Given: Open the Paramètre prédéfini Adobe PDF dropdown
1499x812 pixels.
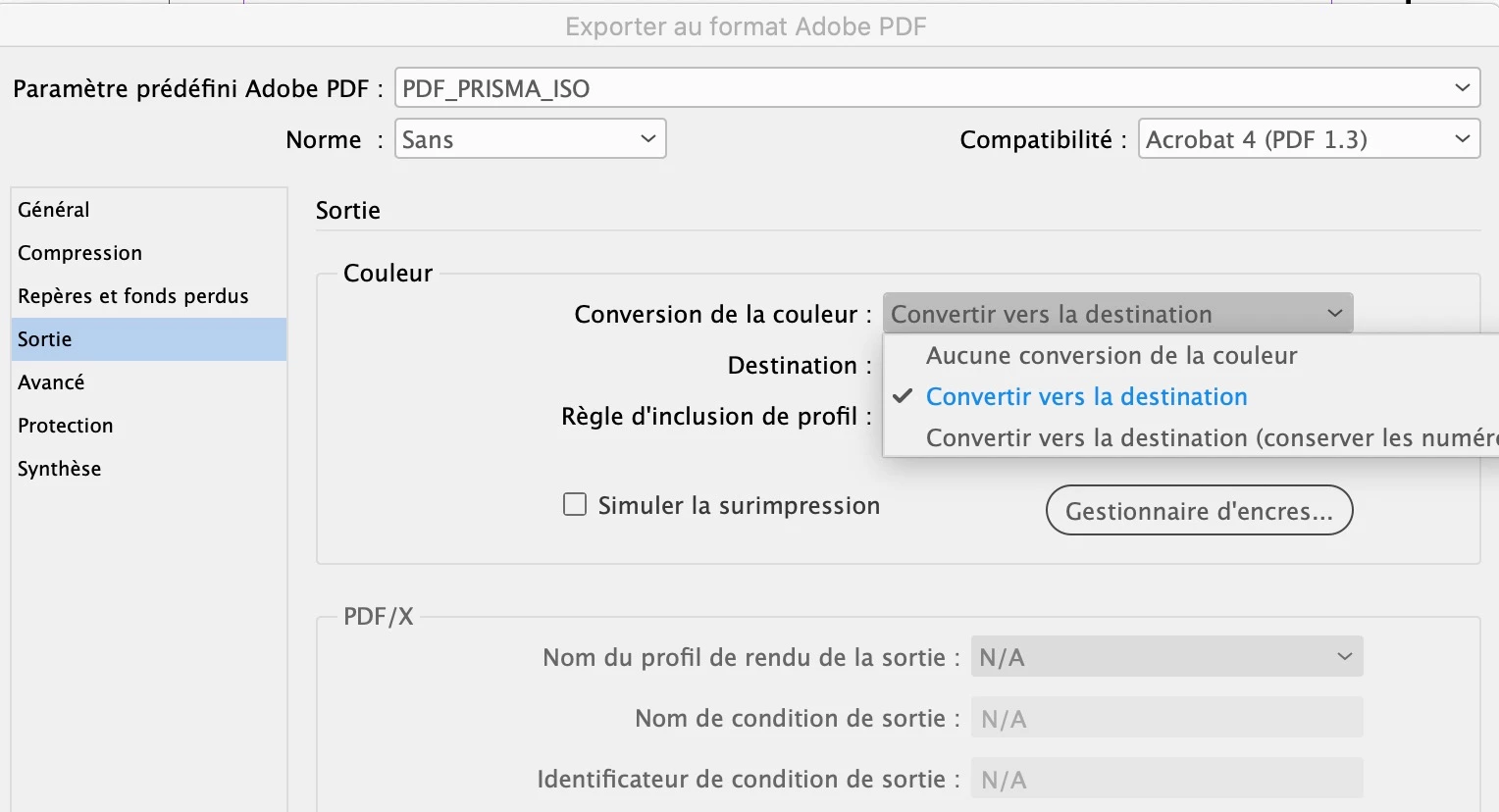Looking at the screenshot, I should coord(937,88).
